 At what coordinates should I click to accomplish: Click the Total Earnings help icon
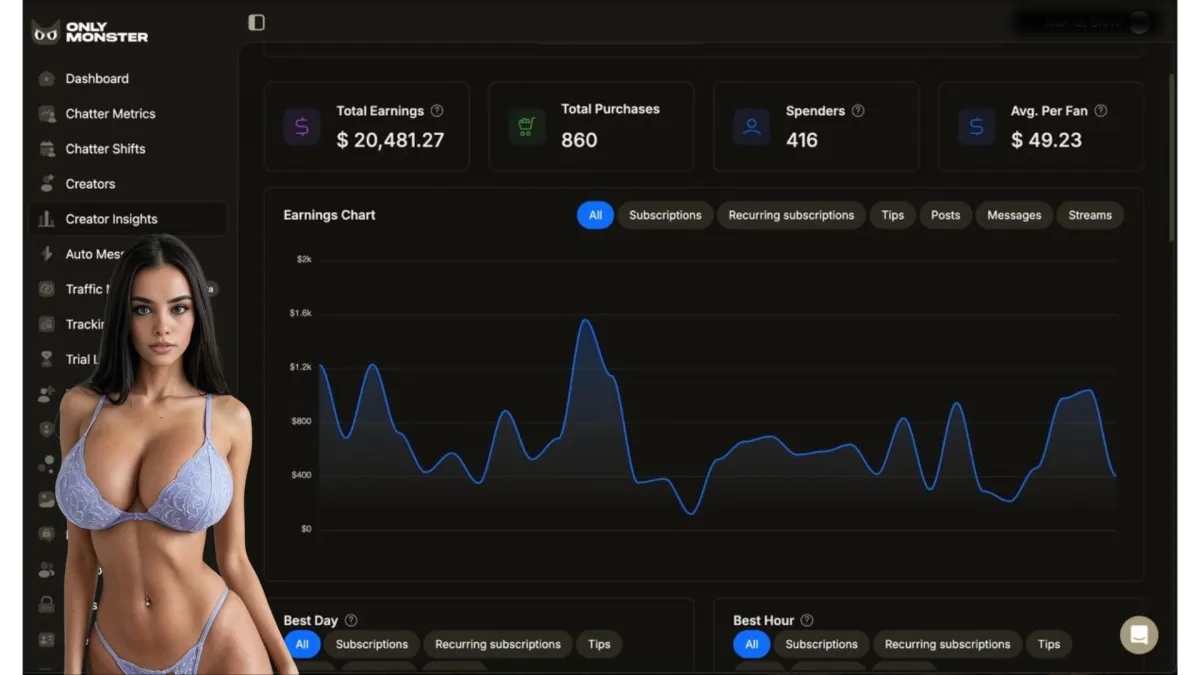point(437,111)
